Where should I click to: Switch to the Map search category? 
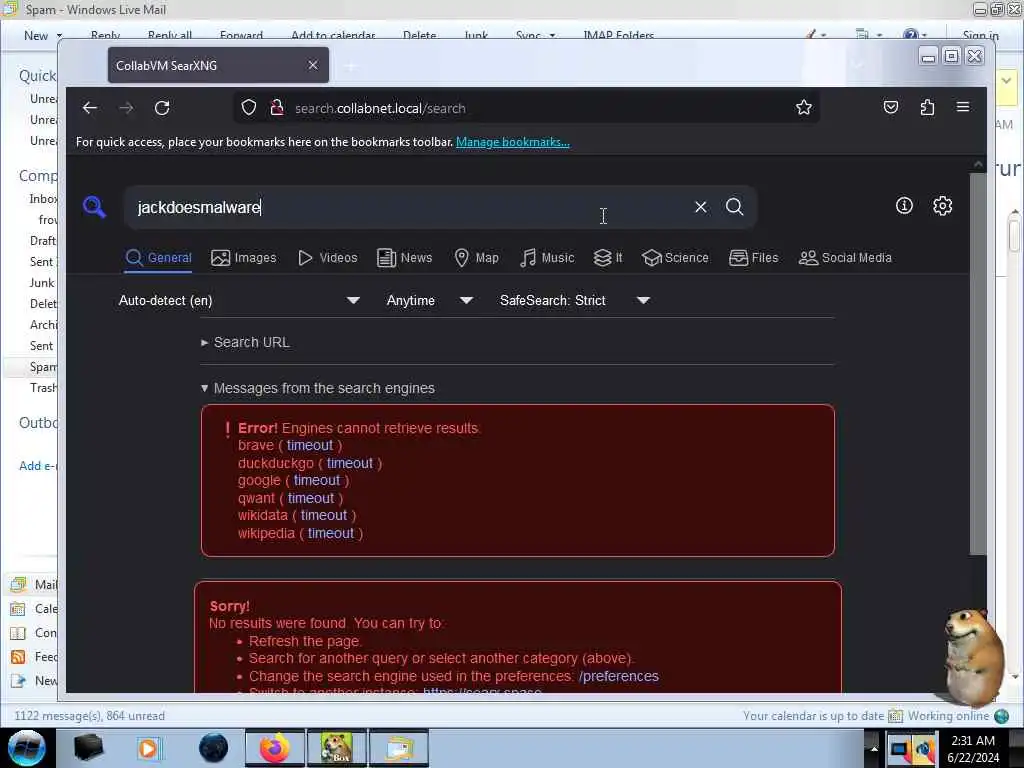pos(477,258)
